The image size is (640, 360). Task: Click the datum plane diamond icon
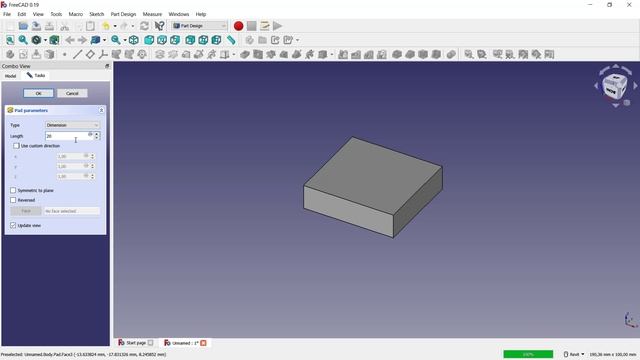(x=90, y=54)
